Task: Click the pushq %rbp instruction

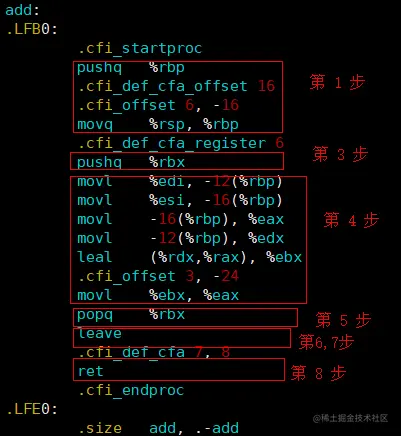Action: pyautogui.click(x=131, y=68)
